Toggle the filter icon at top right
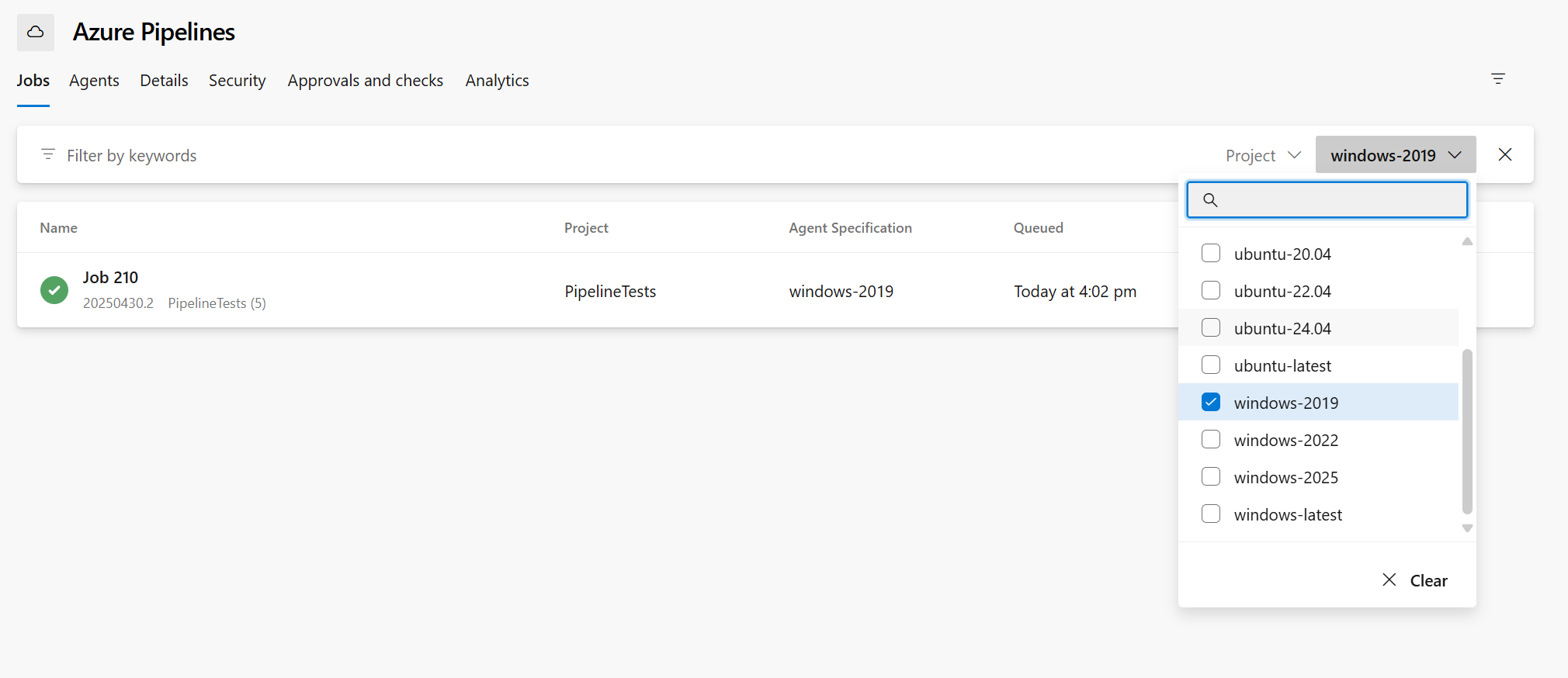 point(1498,79)
